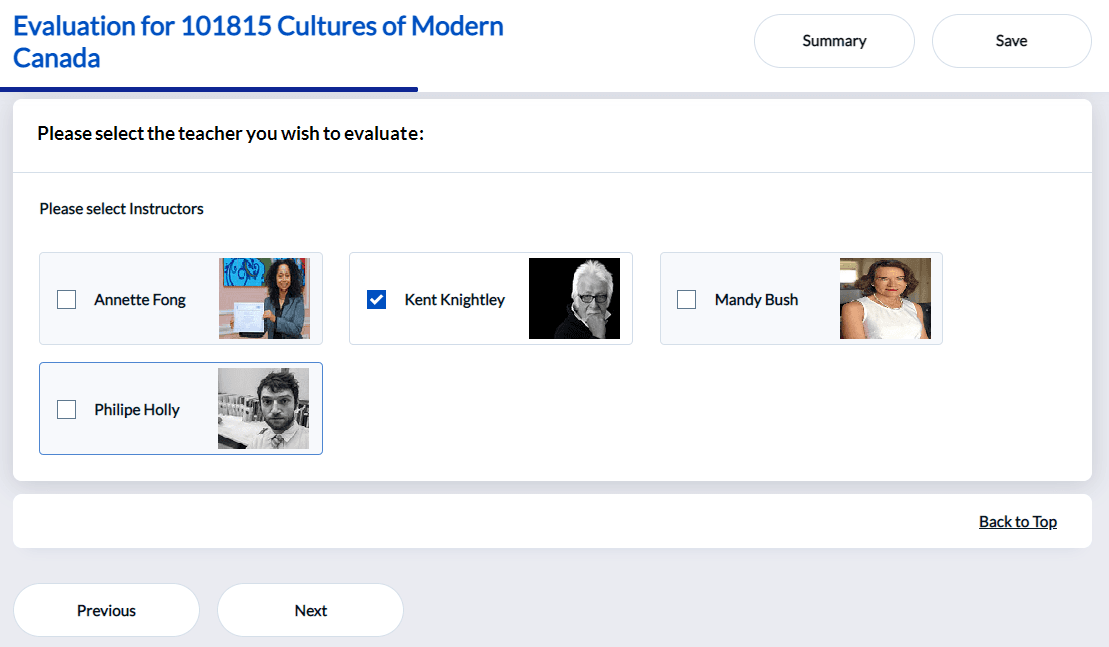This screenshot has width=1109, height=647.
Task: Enable the Mandy Bush checkbox
Action: click(x=687, y=299)
